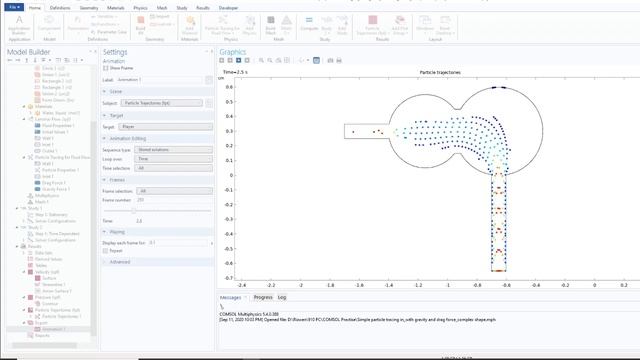Open the Frame selection dropdown
The height and width of the screenshot is (360, 640).
[x=174, y=191]
